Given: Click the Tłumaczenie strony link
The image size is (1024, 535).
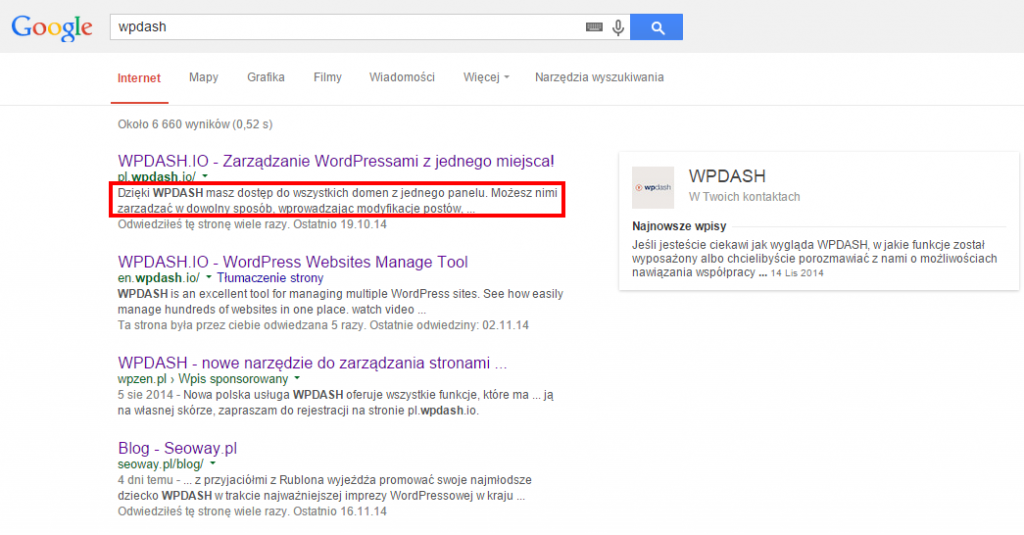Looking at the screenshot, I should [262, 277].
